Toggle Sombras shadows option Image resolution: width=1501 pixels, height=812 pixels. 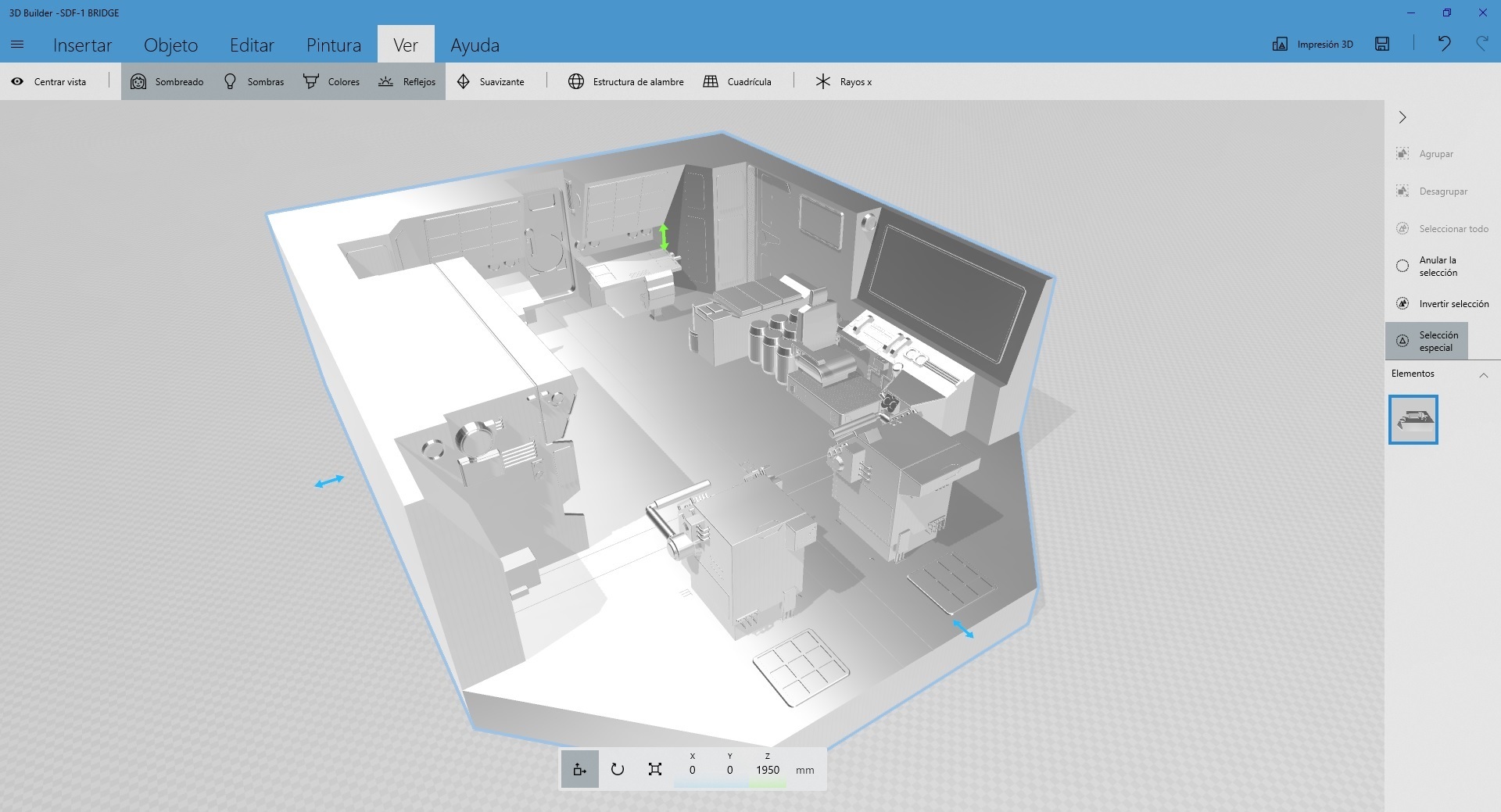pyautogui.click(x=254, y=81)
